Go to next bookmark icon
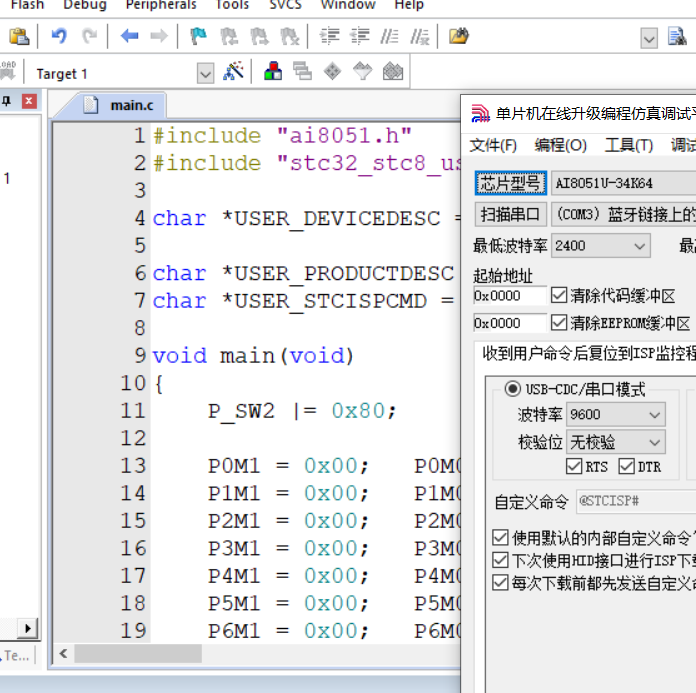 259,36
